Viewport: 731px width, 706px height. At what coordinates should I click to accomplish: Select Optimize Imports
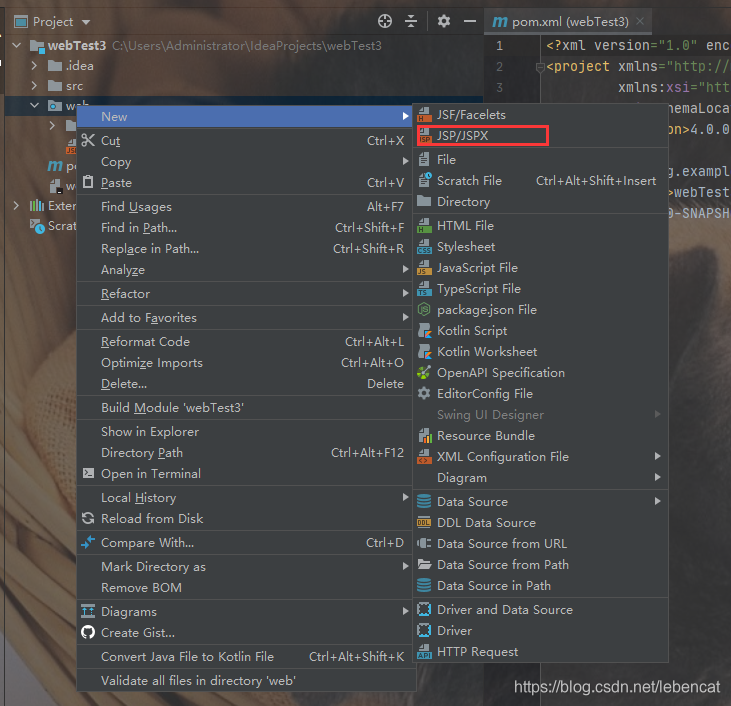[245, 362]
